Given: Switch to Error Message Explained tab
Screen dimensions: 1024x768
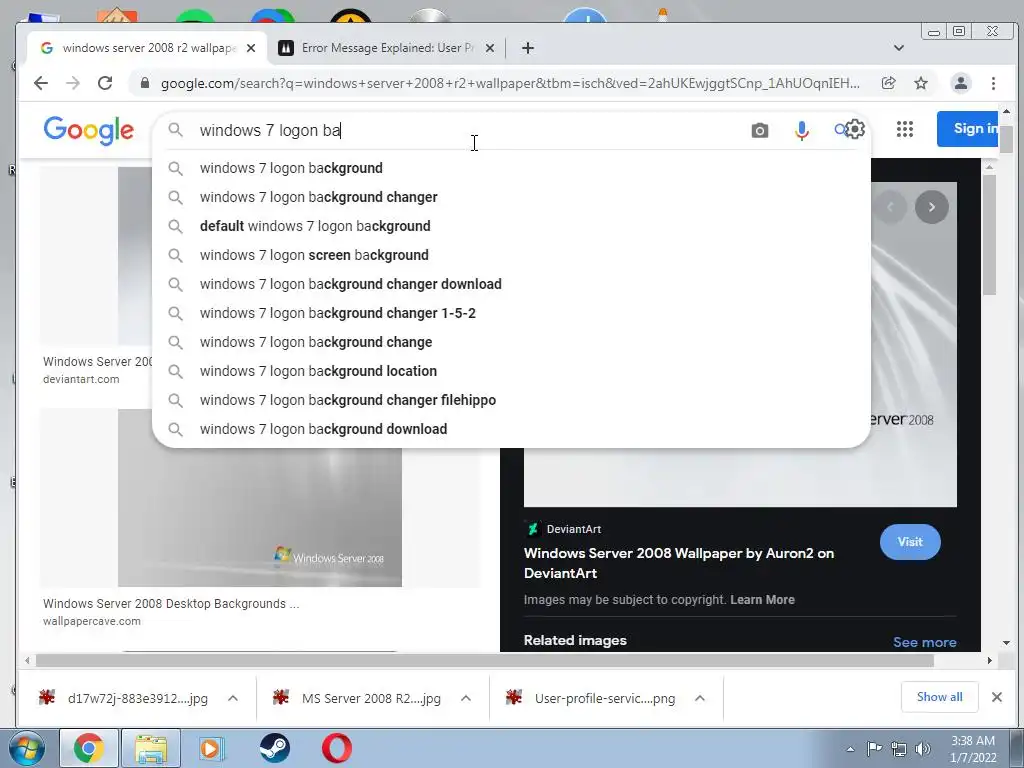Looking at the screenshot, I should [x=387, y=48].
